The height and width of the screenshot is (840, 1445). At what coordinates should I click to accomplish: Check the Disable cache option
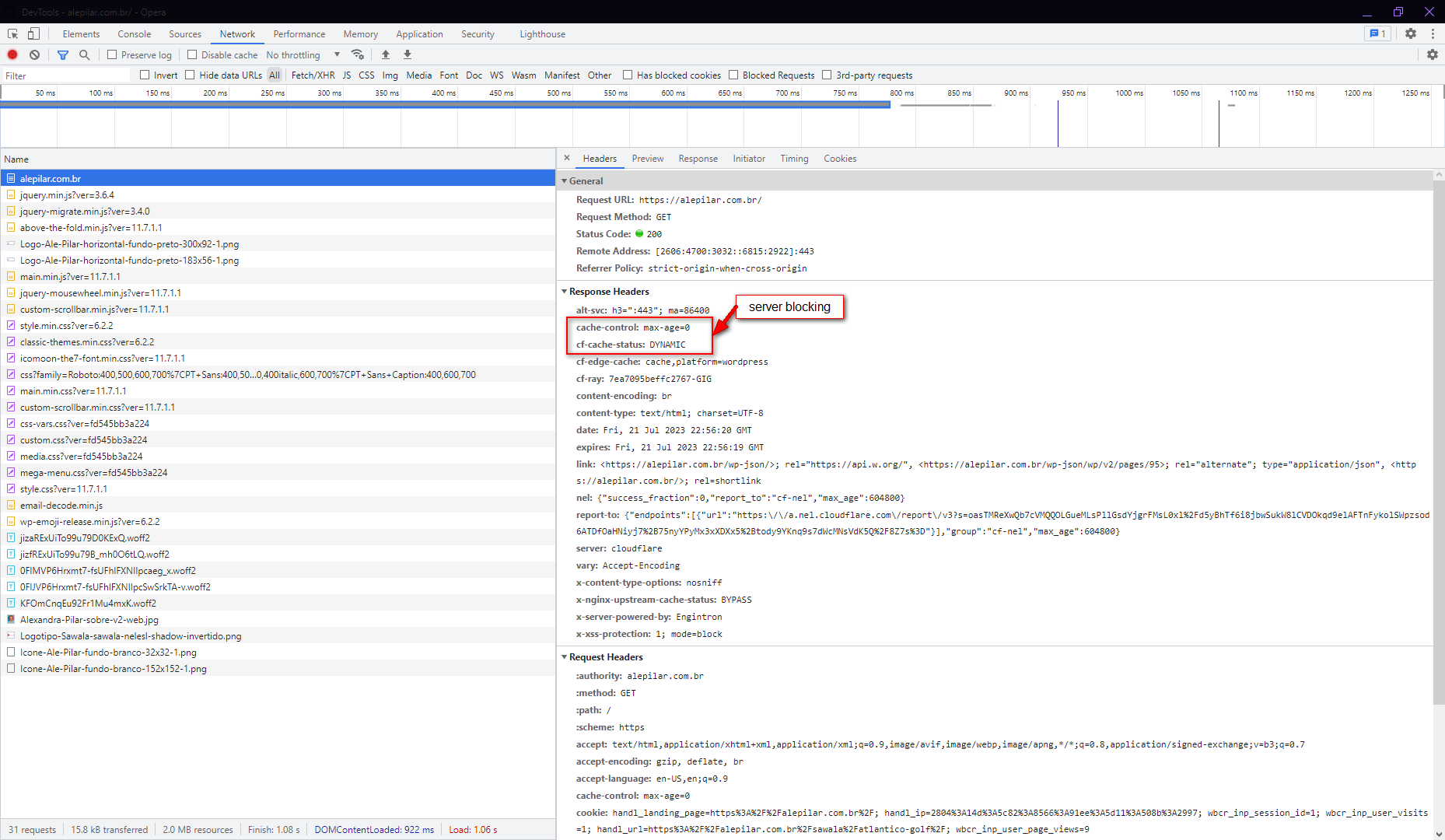(192, 54)
